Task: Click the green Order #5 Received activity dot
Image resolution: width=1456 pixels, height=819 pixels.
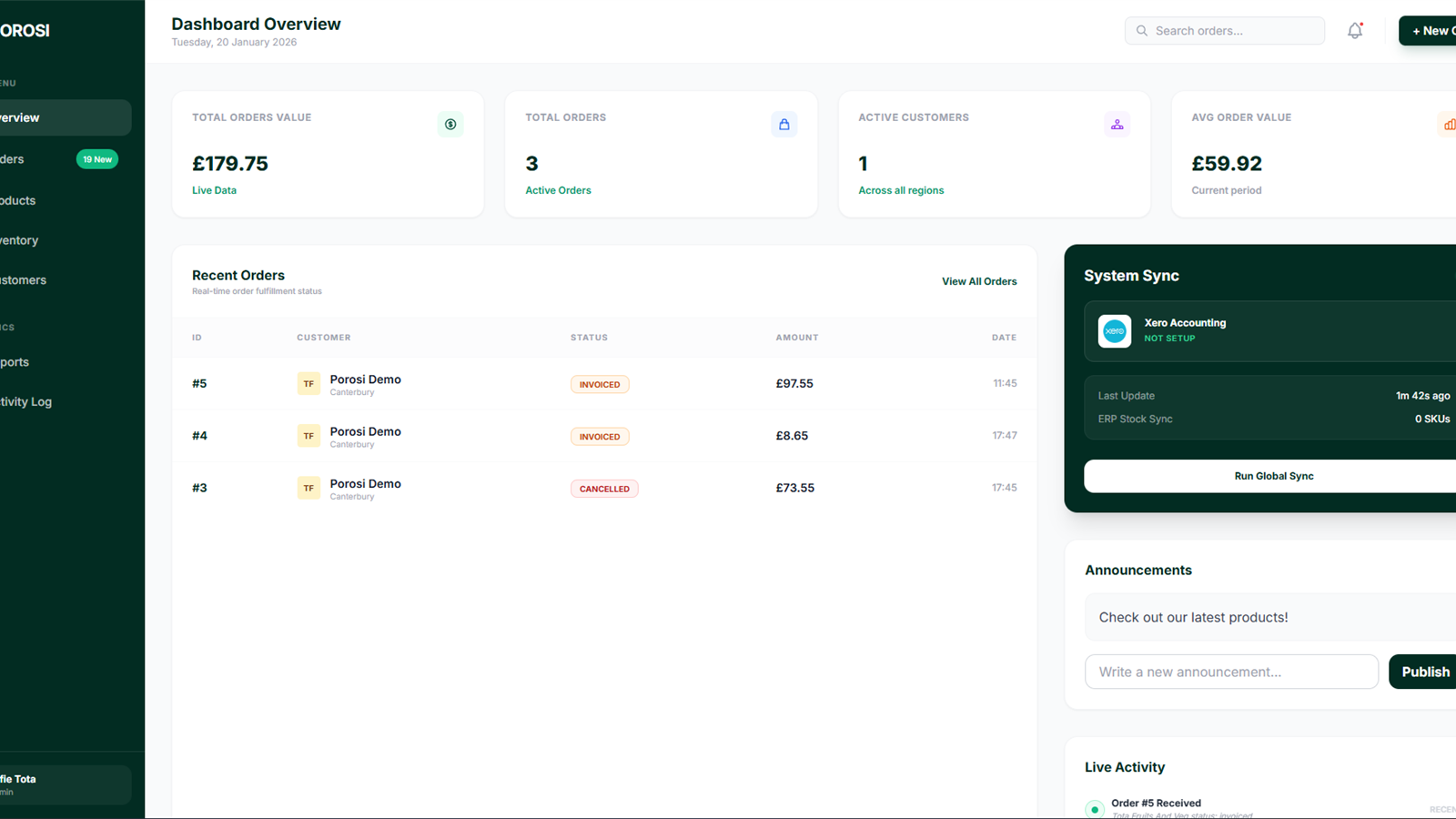Action: click(x=1095, y=809)
